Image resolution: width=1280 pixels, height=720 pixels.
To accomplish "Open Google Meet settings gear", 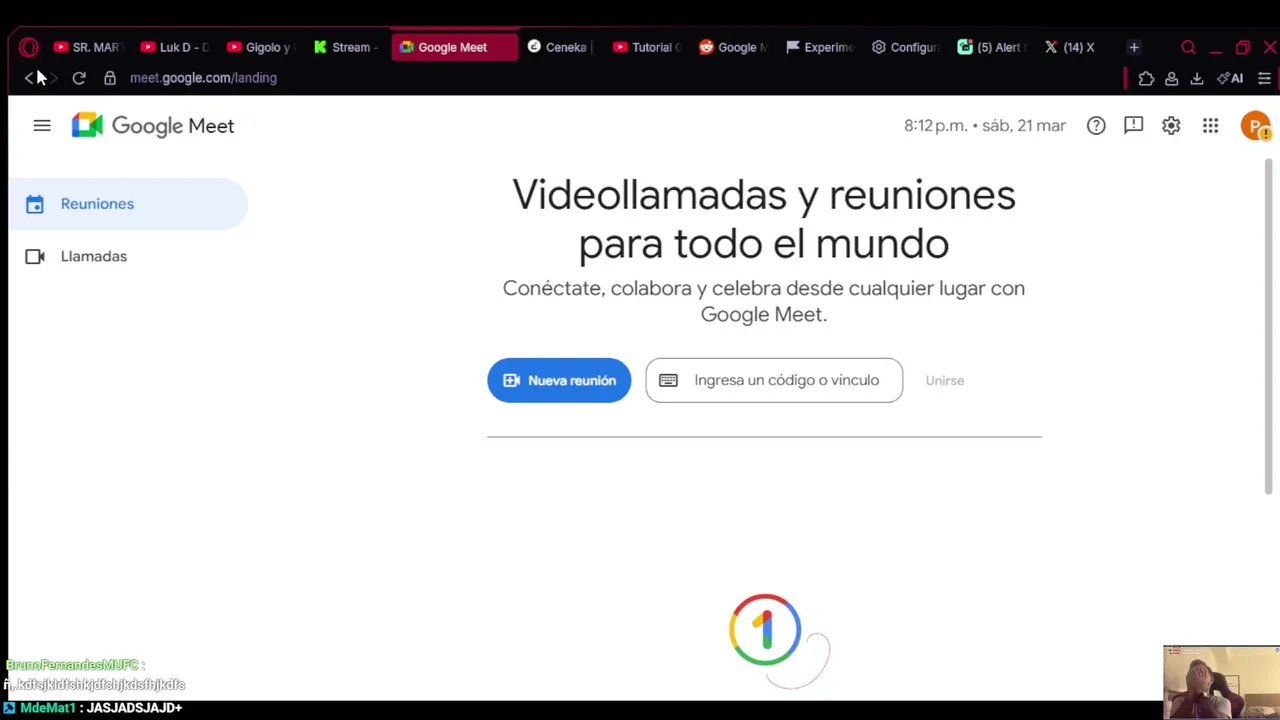I will (x=1171, y=126).
